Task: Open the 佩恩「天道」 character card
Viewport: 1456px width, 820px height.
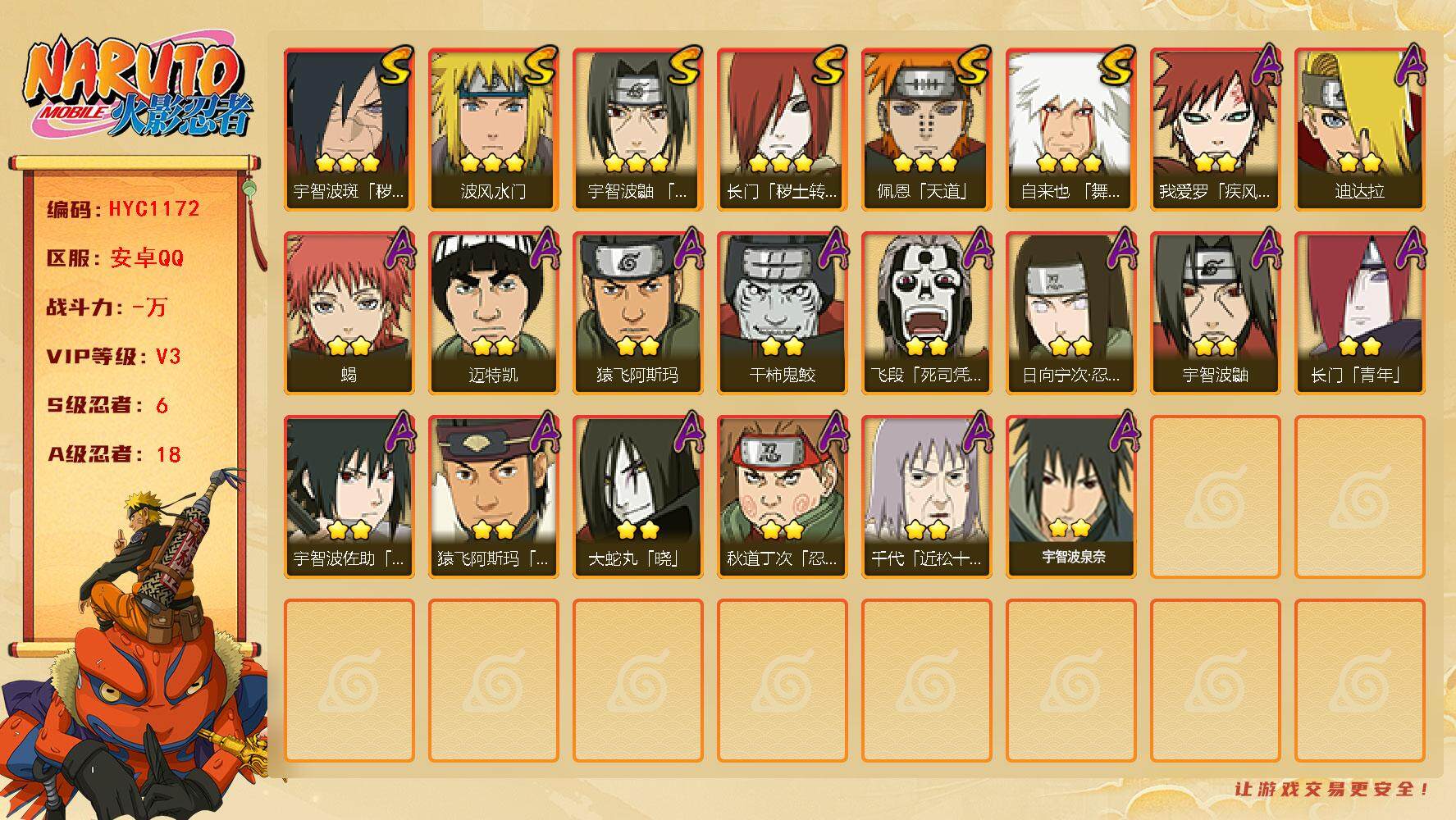Action: [926, 130]
